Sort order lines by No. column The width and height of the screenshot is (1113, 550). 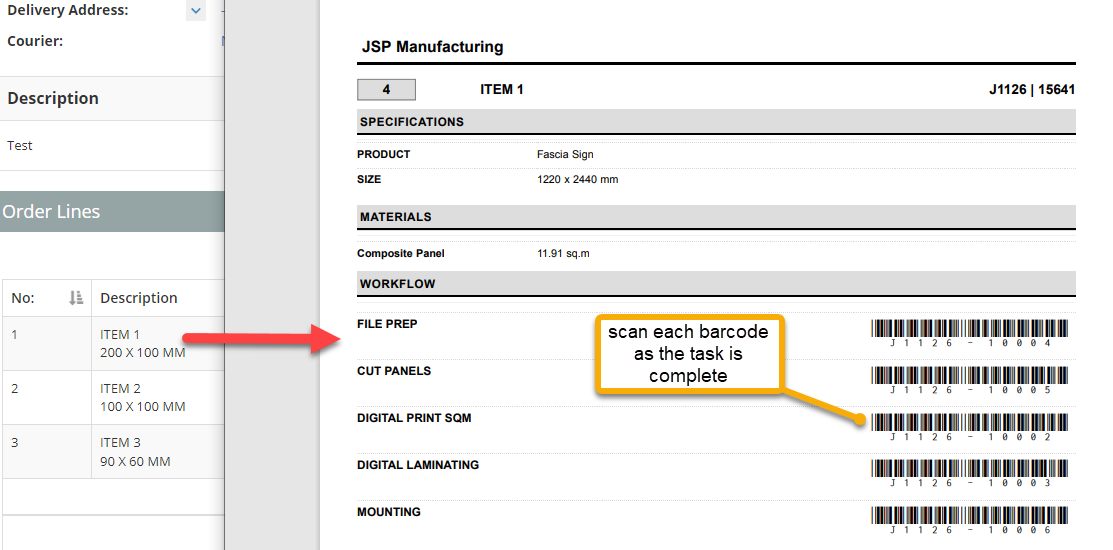(x=76, y=298)
